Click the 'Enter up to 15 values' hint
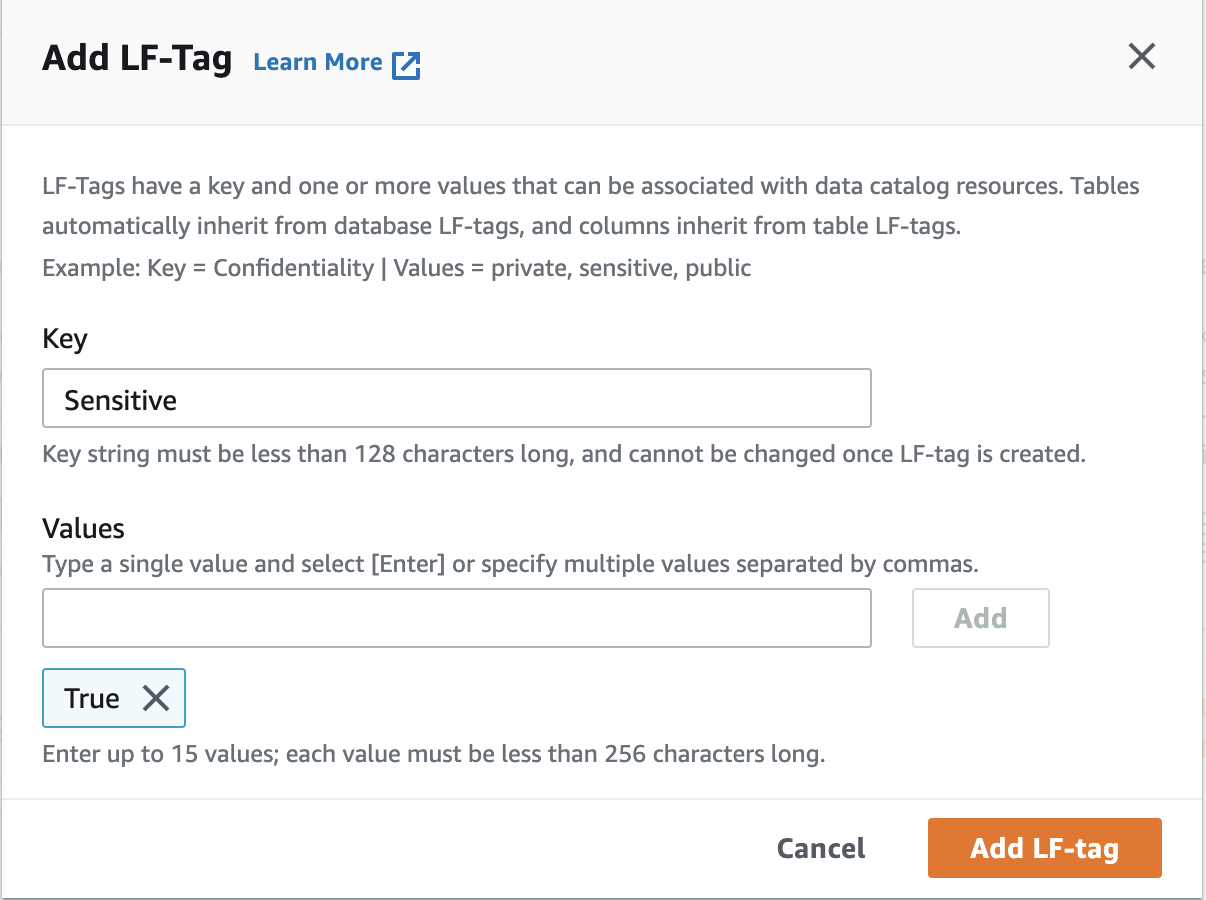The height and width of the screenshot is (900, 1206). [x=433, y=753]
